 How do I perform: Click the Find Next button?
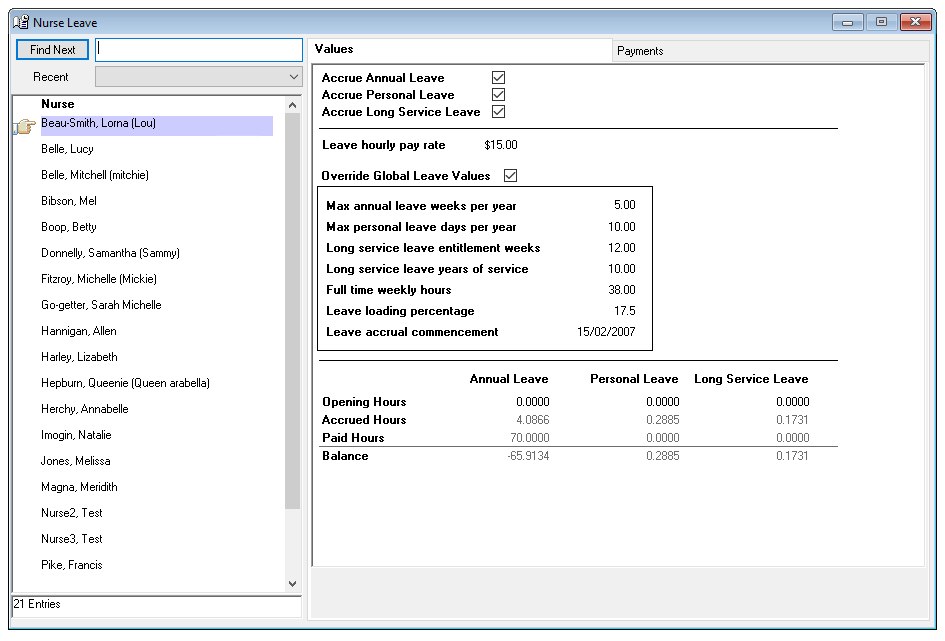[52, 49]
